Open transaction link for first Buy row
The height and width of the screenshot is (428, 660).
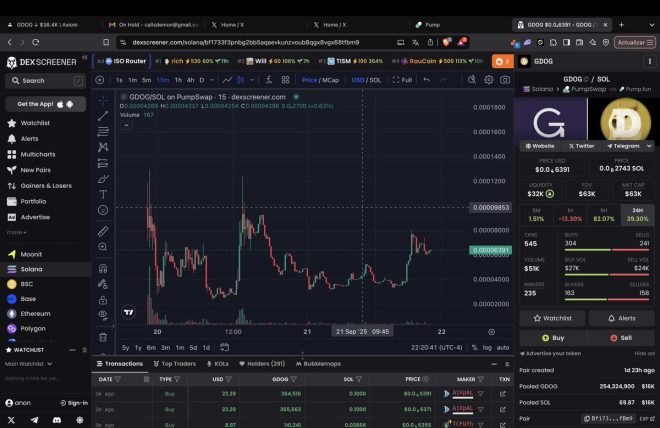point(503,394)
